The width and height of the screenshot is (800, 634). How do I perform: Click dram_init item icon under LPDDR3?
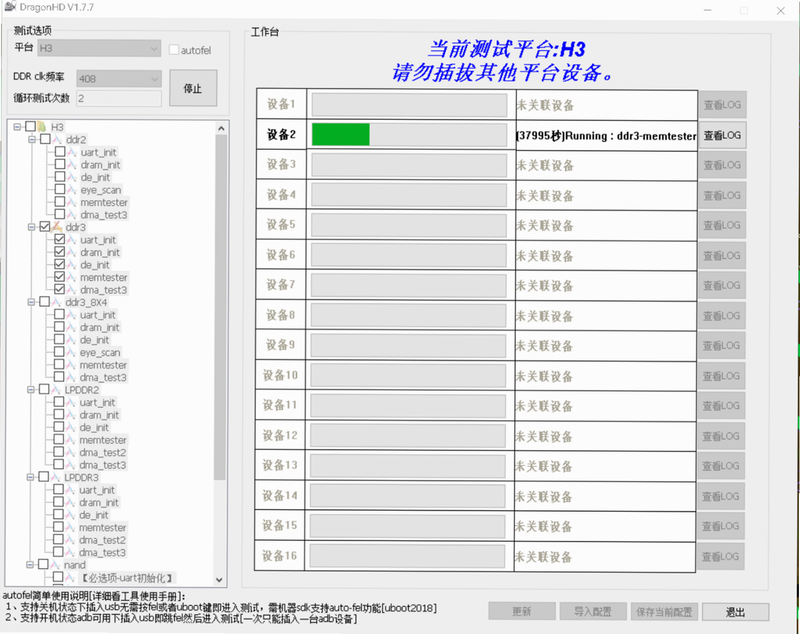71,502
